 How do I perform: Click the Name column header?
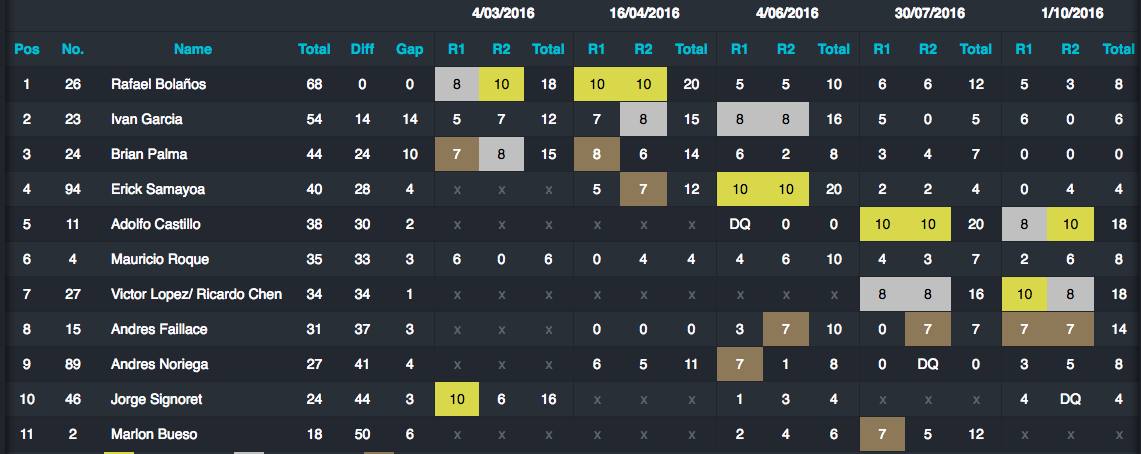pos(193,49)
